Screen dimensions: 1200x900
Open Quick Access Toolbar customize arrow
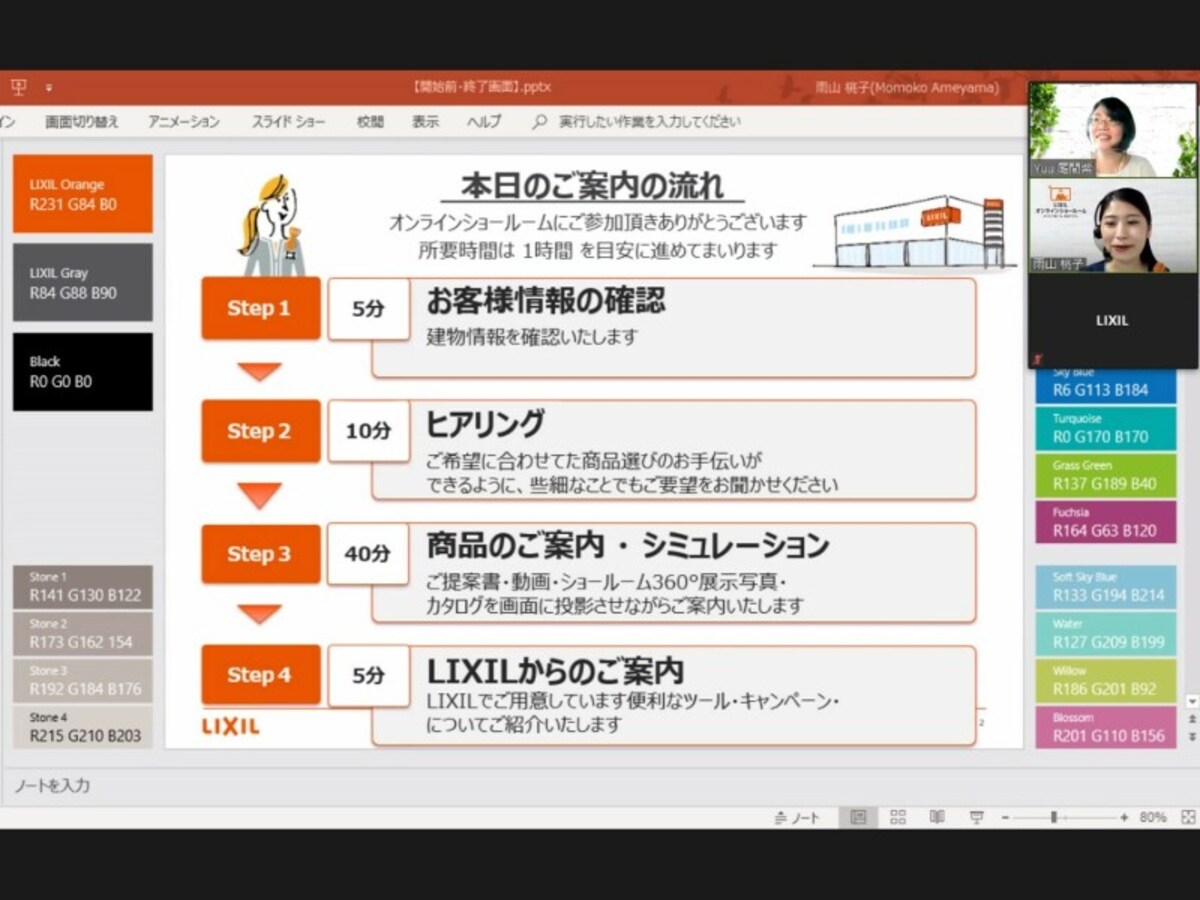coord(49,88)
